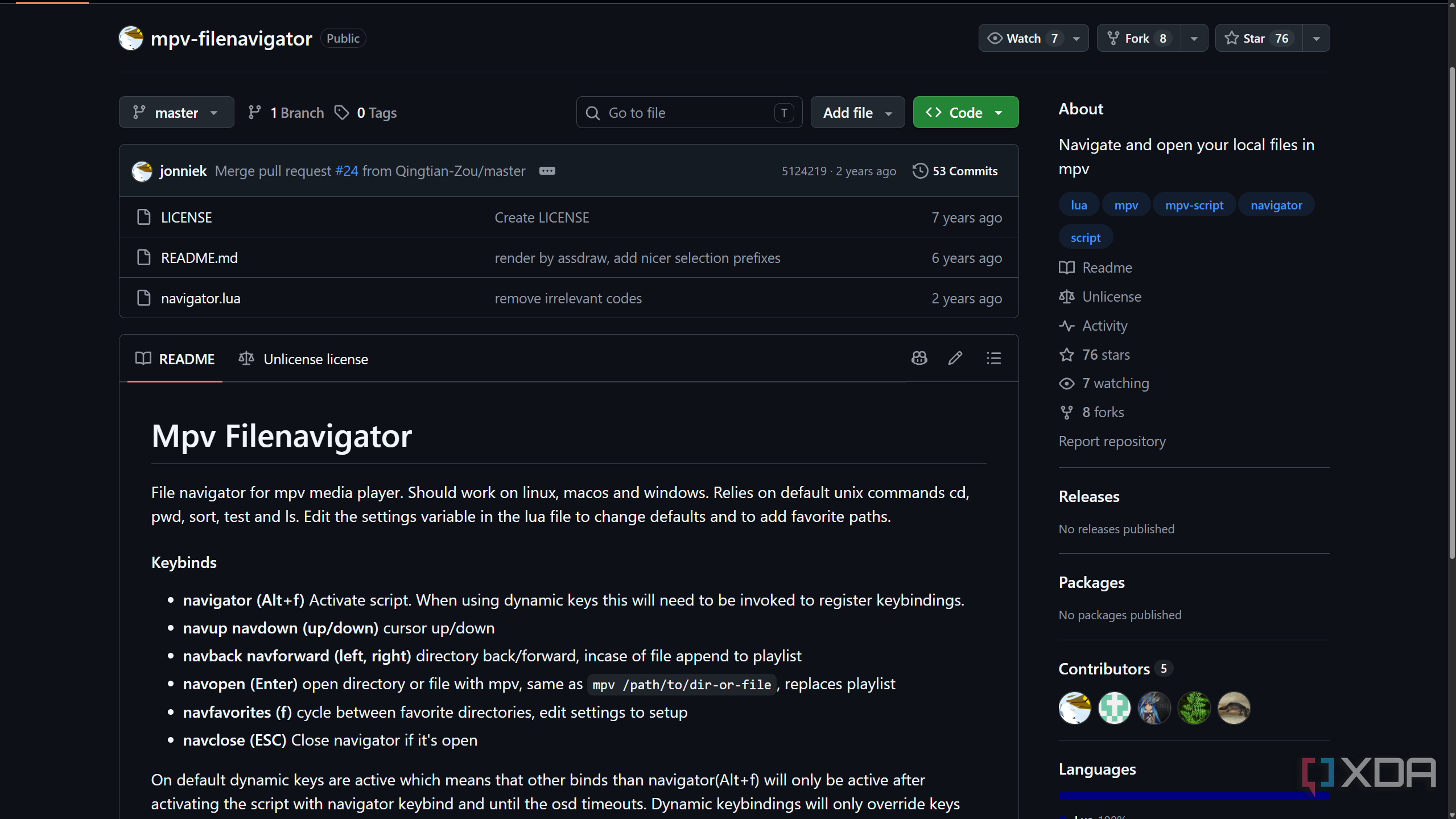View the 0 Tags list
The width and height of the screenshot is (1456, 819).
click(366, 113)
